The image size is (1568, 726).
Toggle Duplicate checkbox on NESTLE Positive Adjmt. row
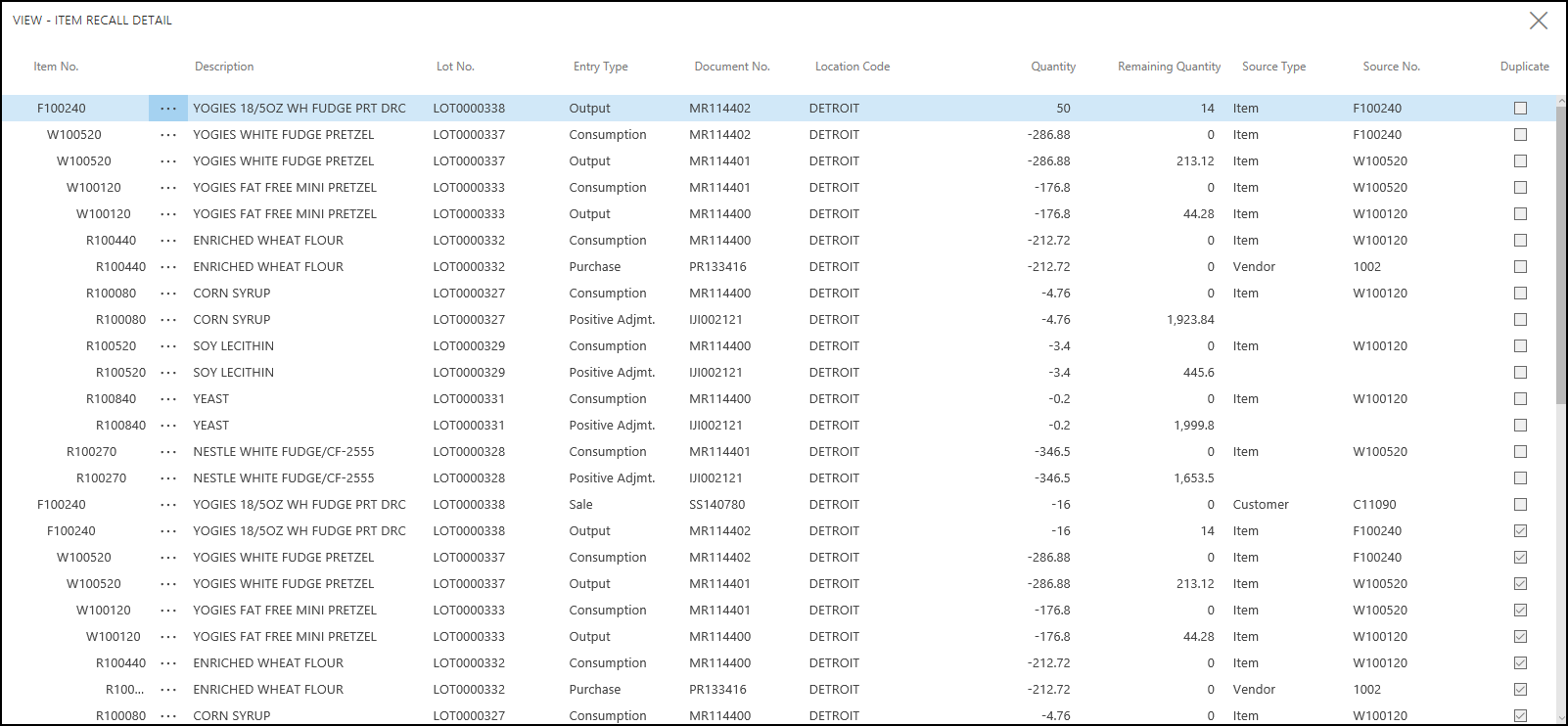[1520, 478]
